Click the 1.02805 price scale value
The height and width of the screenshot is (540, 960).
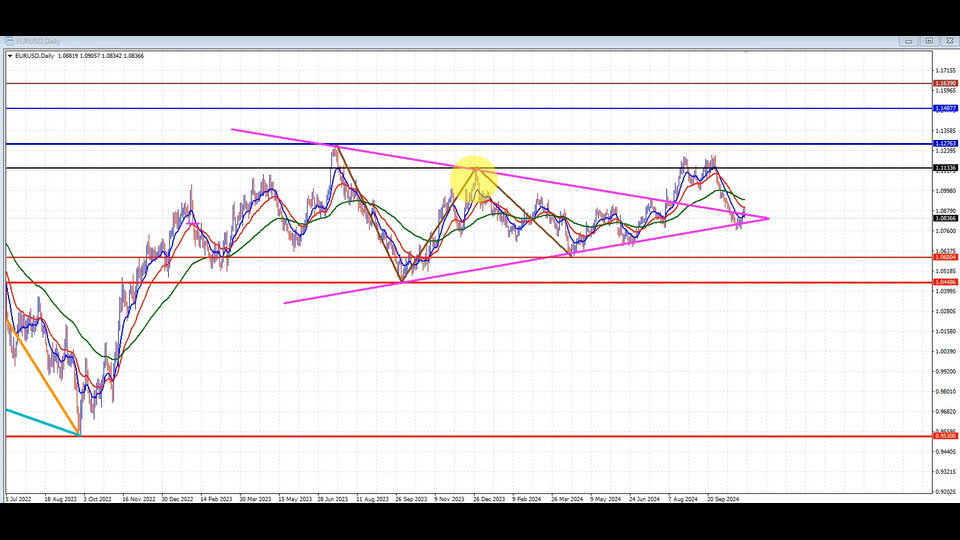click(945, 311)
